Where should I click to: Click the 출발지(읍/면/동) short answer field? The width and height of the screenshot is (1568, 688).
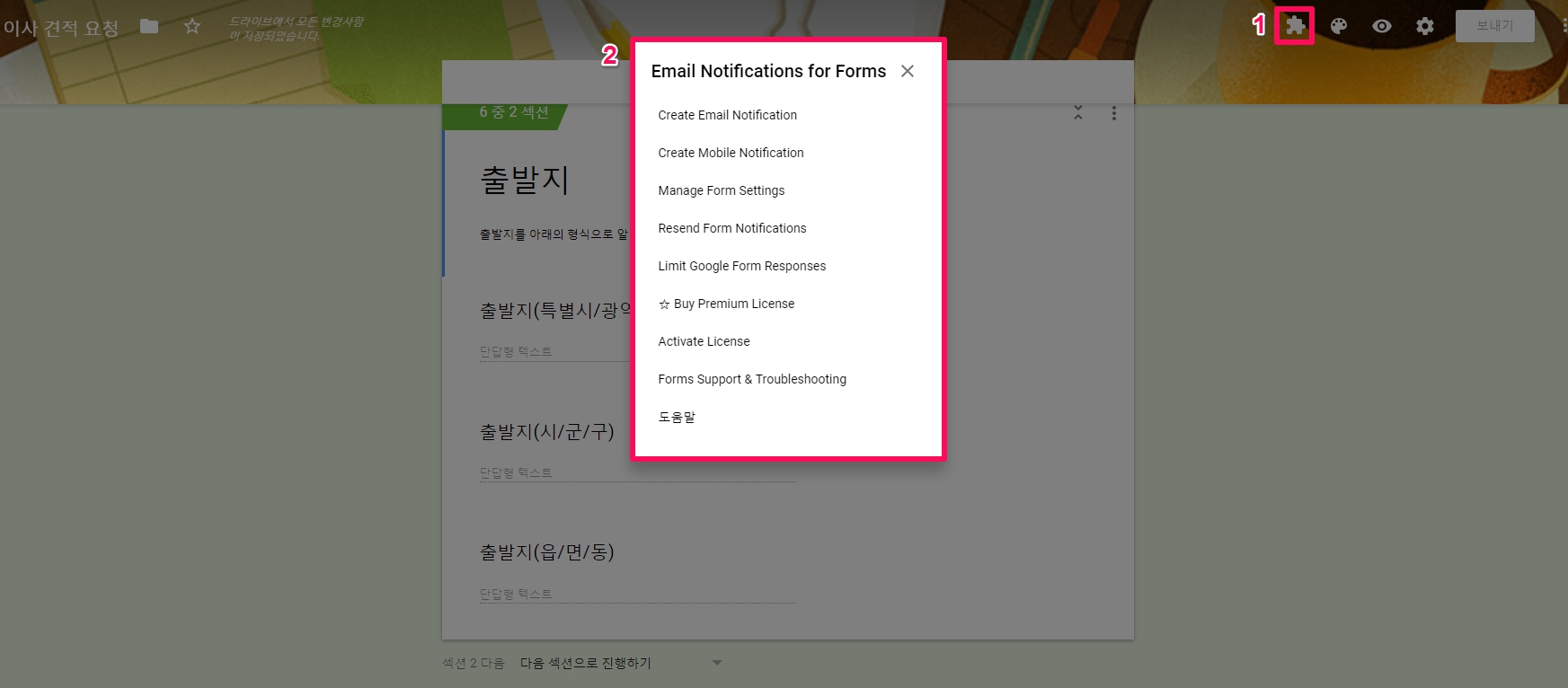point(637,594)
